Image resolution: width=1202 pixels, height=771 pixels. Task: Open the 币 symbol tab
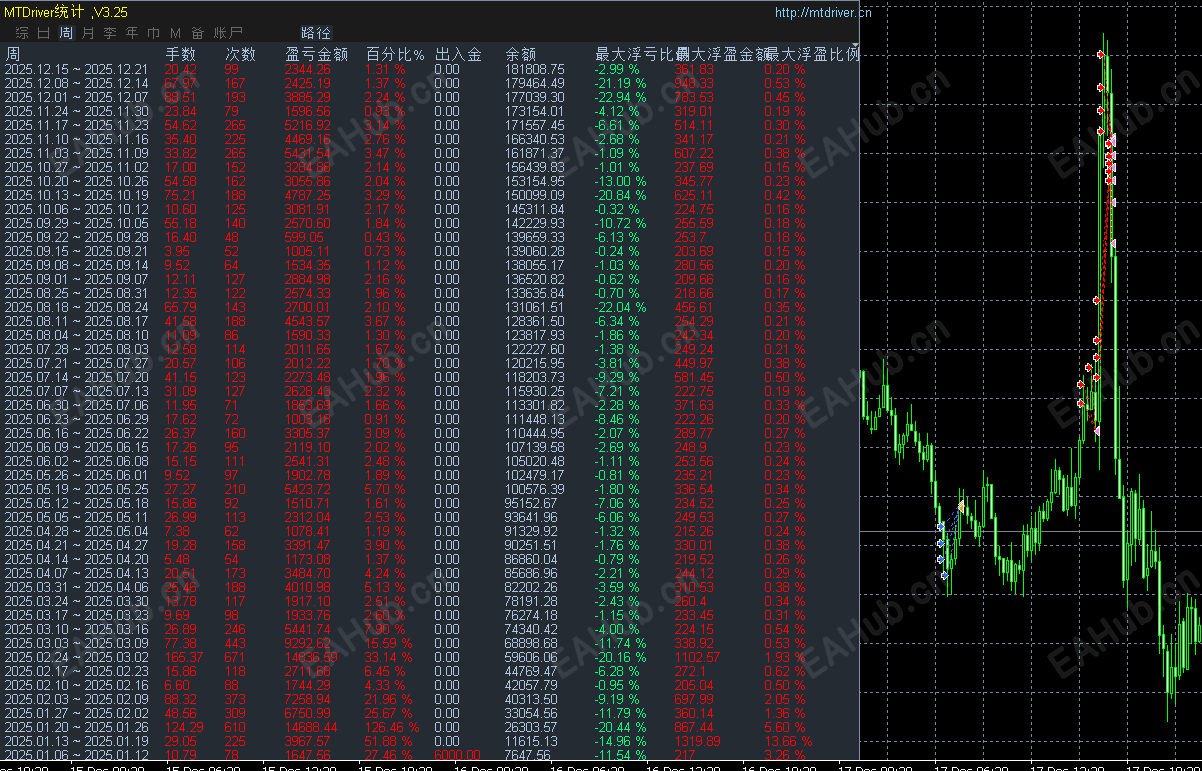(154, 33)
